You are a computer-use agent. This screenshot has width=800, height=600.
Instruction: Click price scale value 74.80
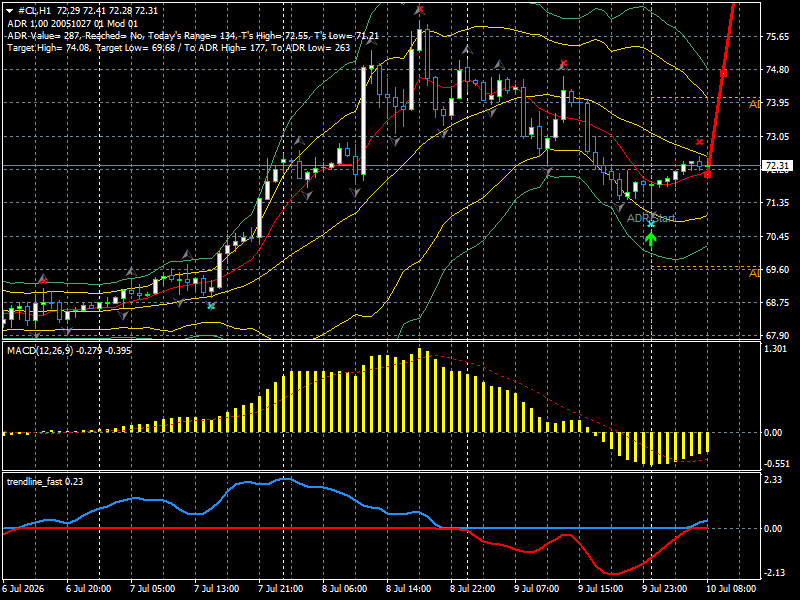pos(777,70)
